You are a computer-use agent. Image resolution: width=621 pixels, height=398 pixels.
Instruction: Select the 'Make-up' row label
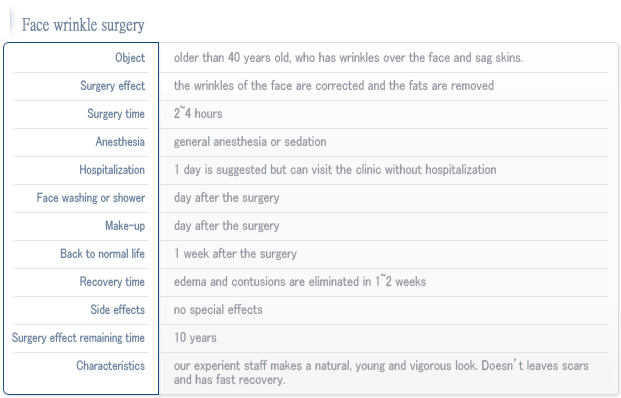125,226
